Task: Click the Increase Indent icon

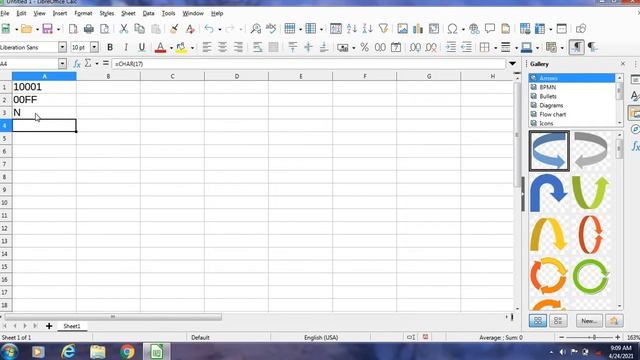Action: 451,47
